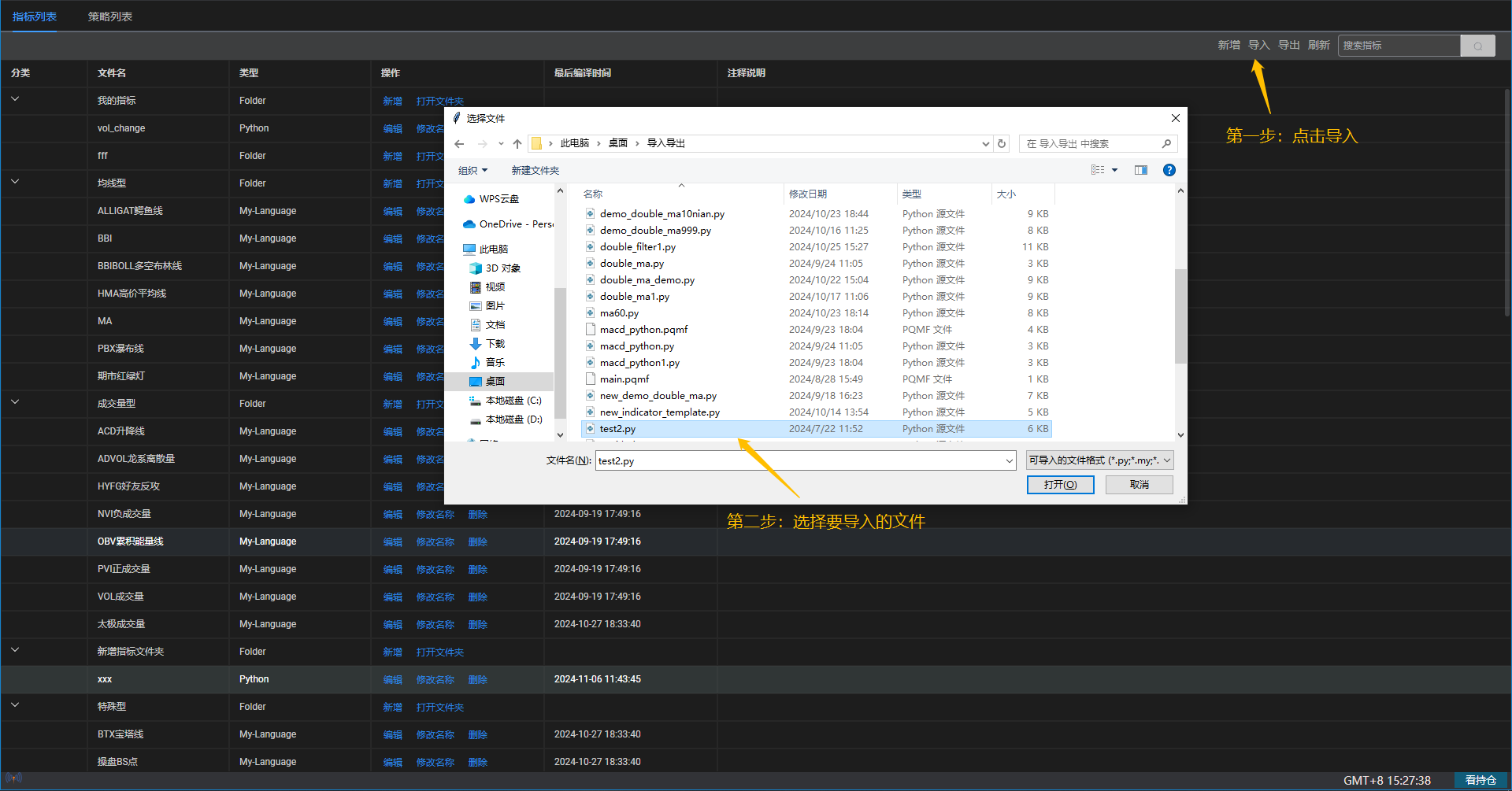The height and width of the screenshot is (791, 1512).
Task: Click 删除 for OBV累积能量线
Action: (477, 542)
